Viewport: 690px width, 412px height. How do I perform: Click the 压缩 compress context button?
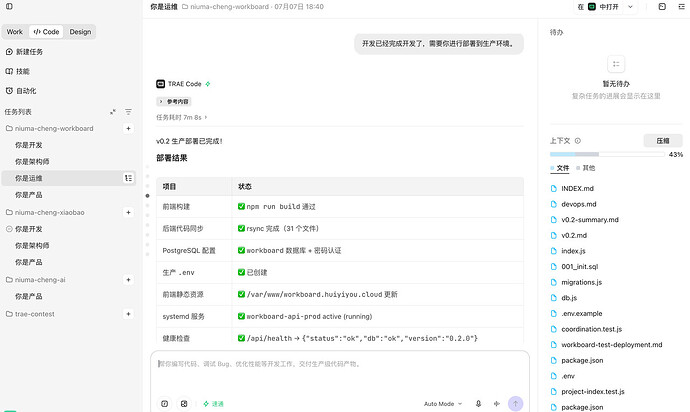[x=663, y=141]
